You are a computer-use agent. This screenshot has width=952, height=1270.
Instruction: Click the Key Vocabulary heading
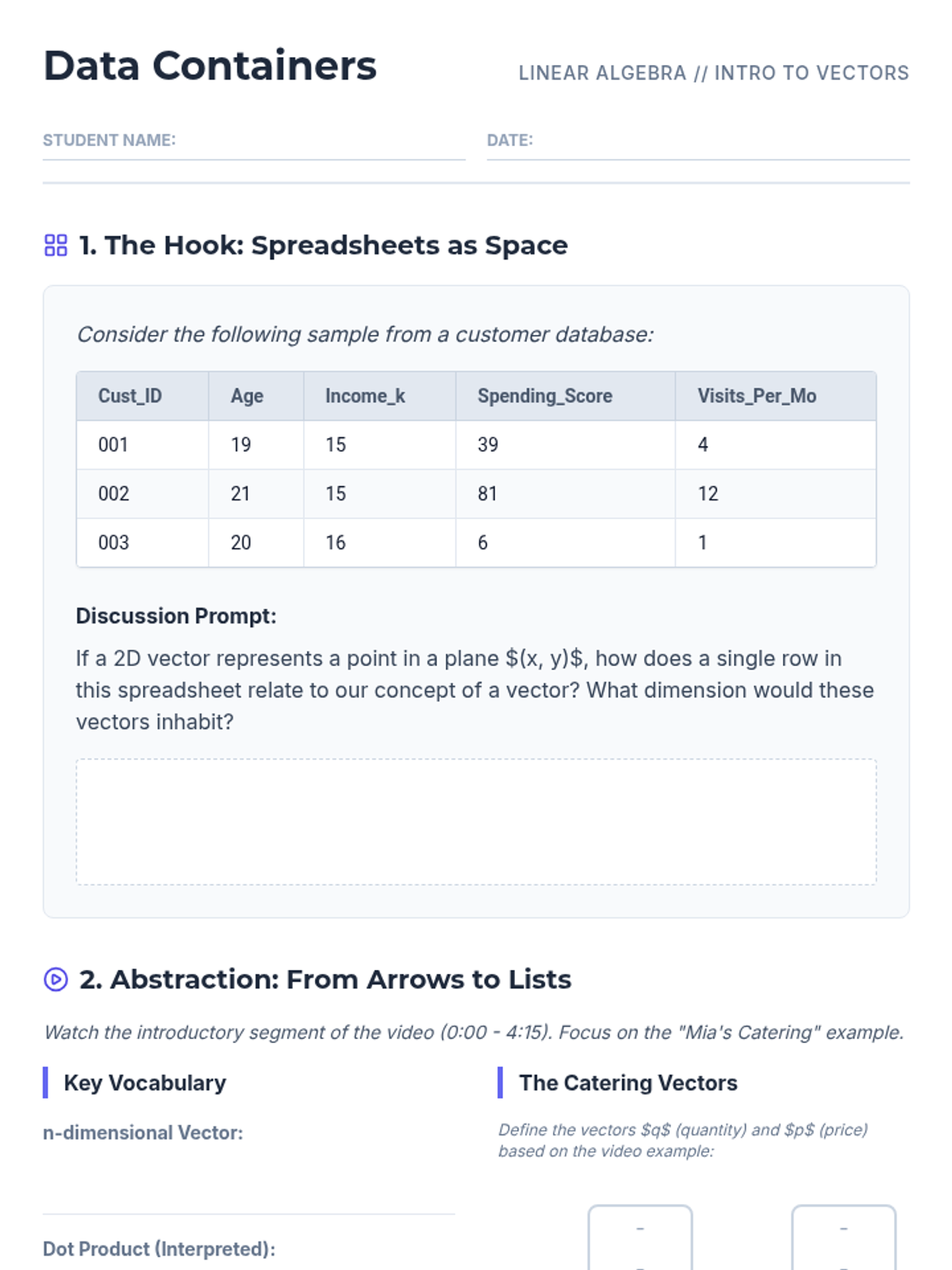pos(145,1083)
